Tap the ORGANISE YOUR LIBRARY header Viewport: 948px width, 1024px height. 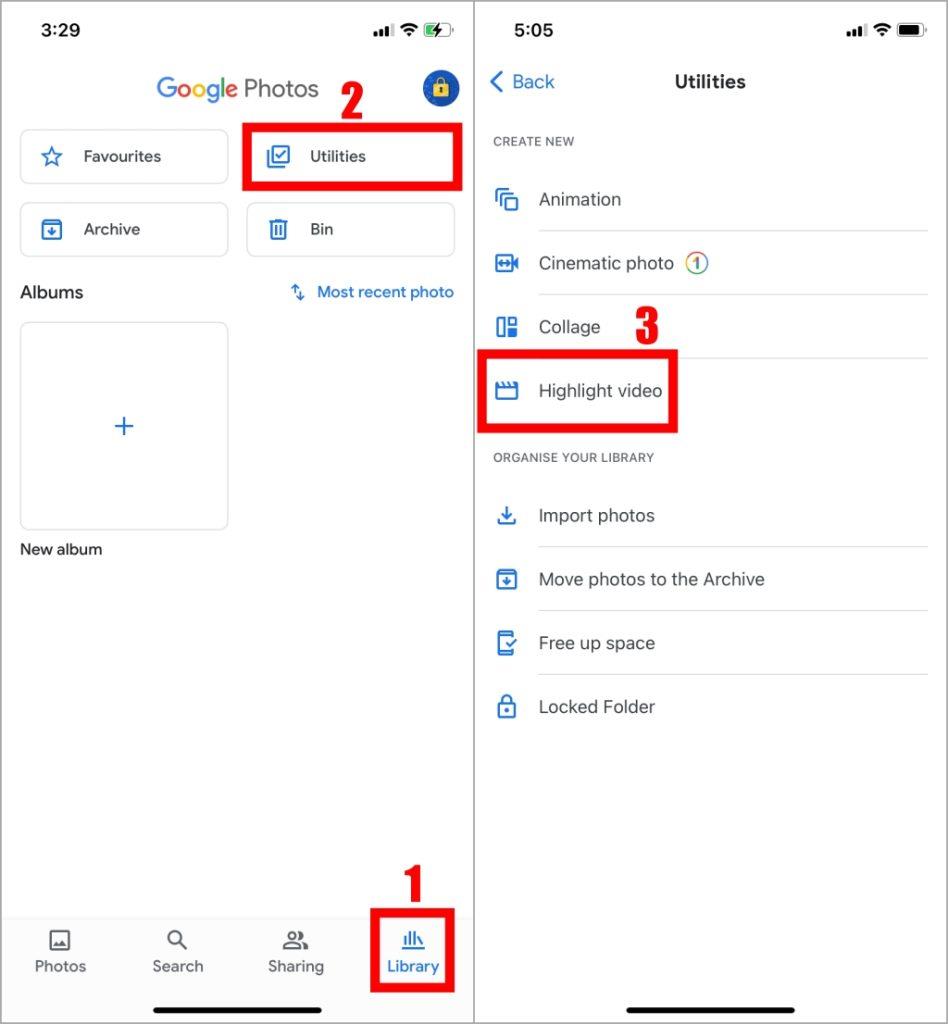573,458
